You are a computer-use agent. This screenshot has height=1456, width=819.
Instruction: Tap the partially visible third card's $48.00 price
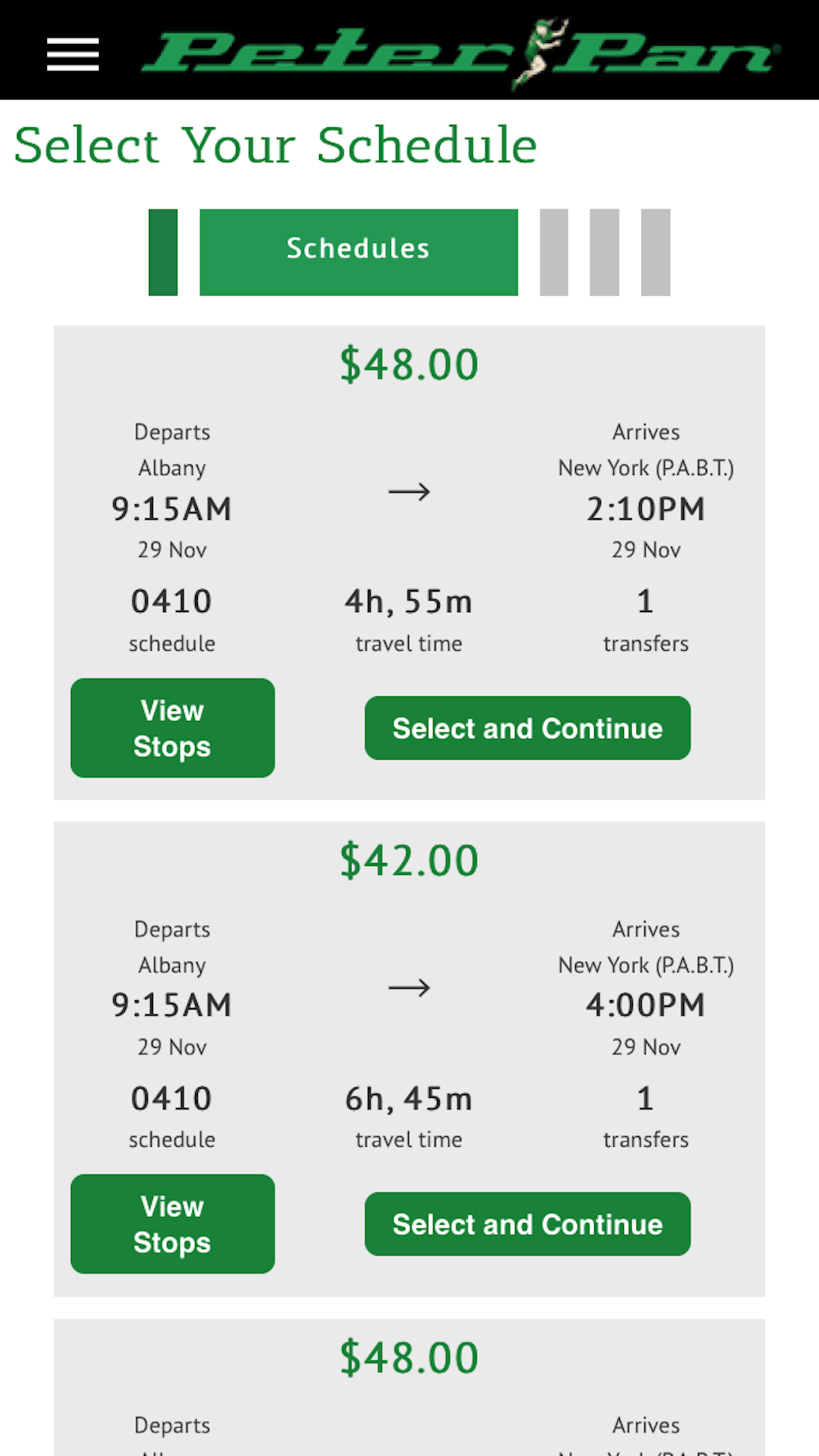click(409, 1358)
